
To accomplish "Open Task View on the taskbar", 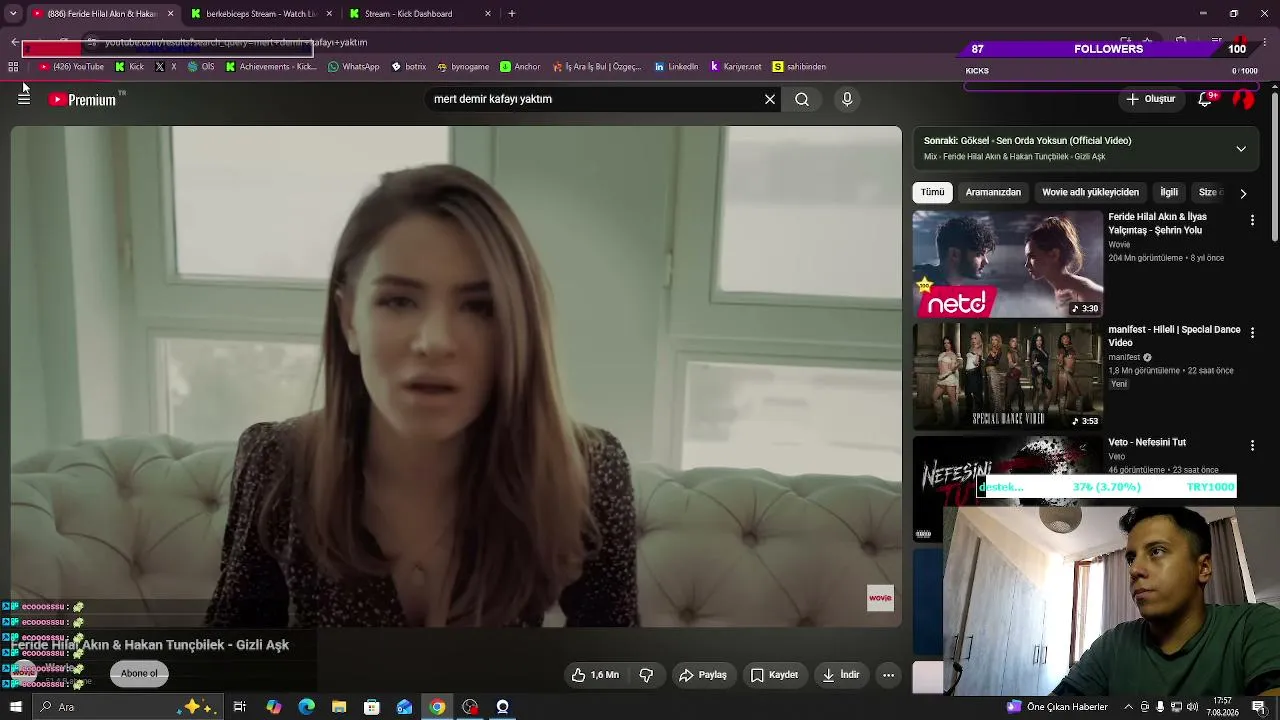I will [240, 707].
